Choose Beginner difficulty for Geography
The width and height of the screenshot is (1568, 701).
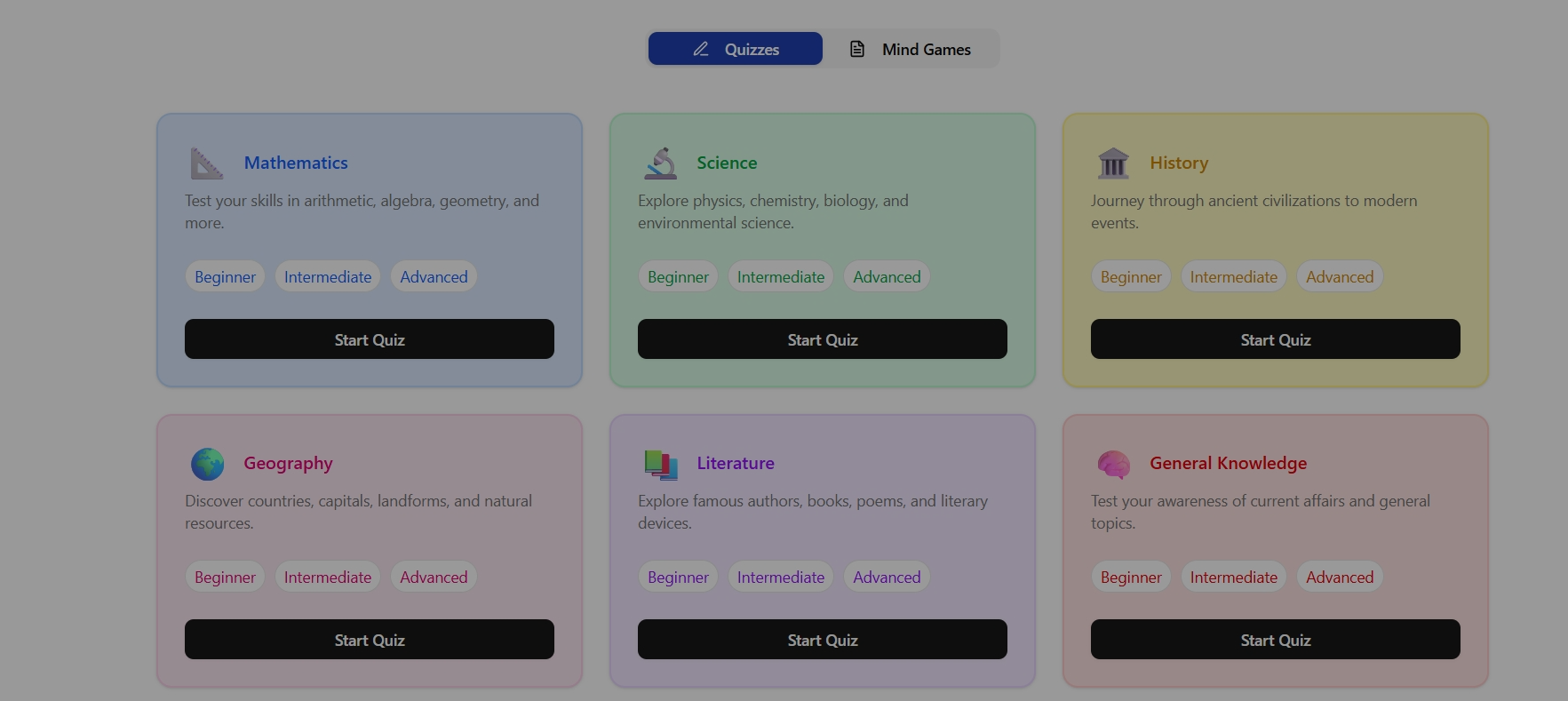(225, 577)
